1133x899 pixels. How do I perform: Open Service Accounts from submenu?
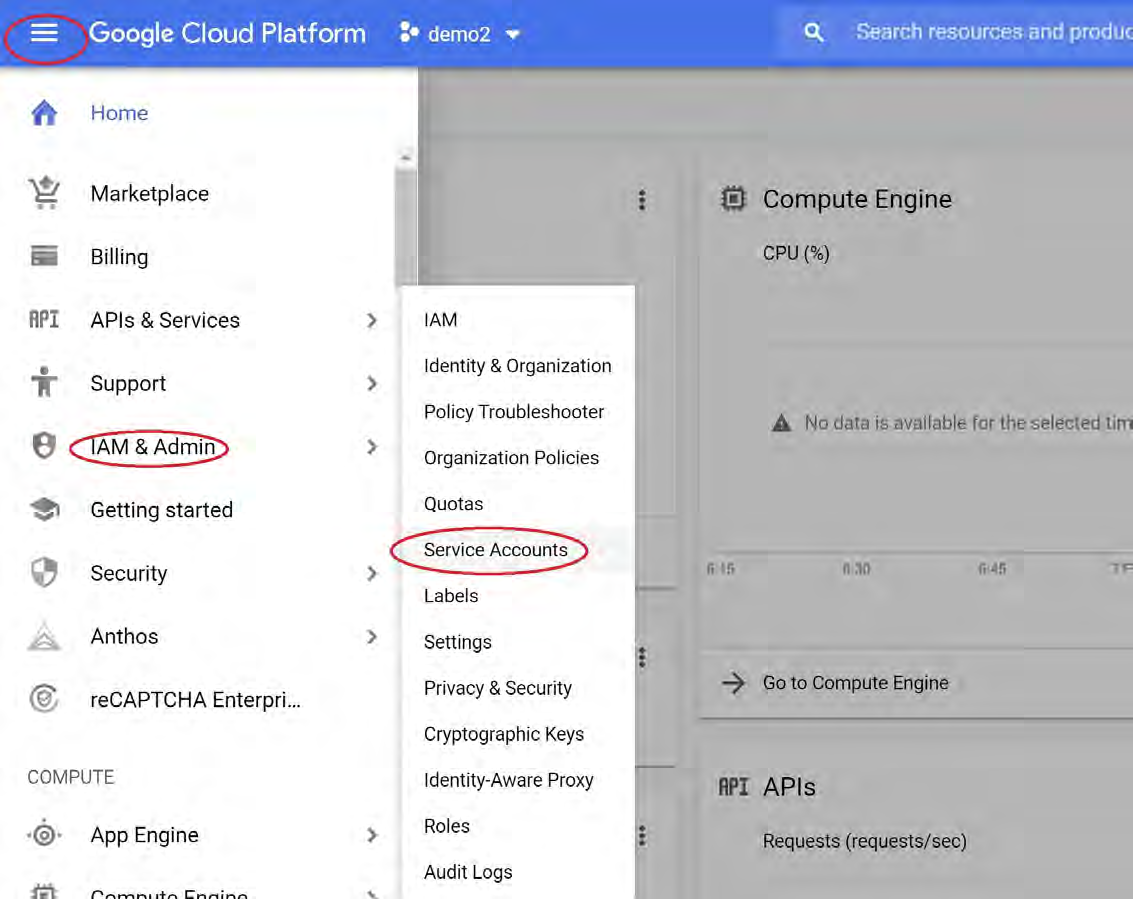coord(496,550)
